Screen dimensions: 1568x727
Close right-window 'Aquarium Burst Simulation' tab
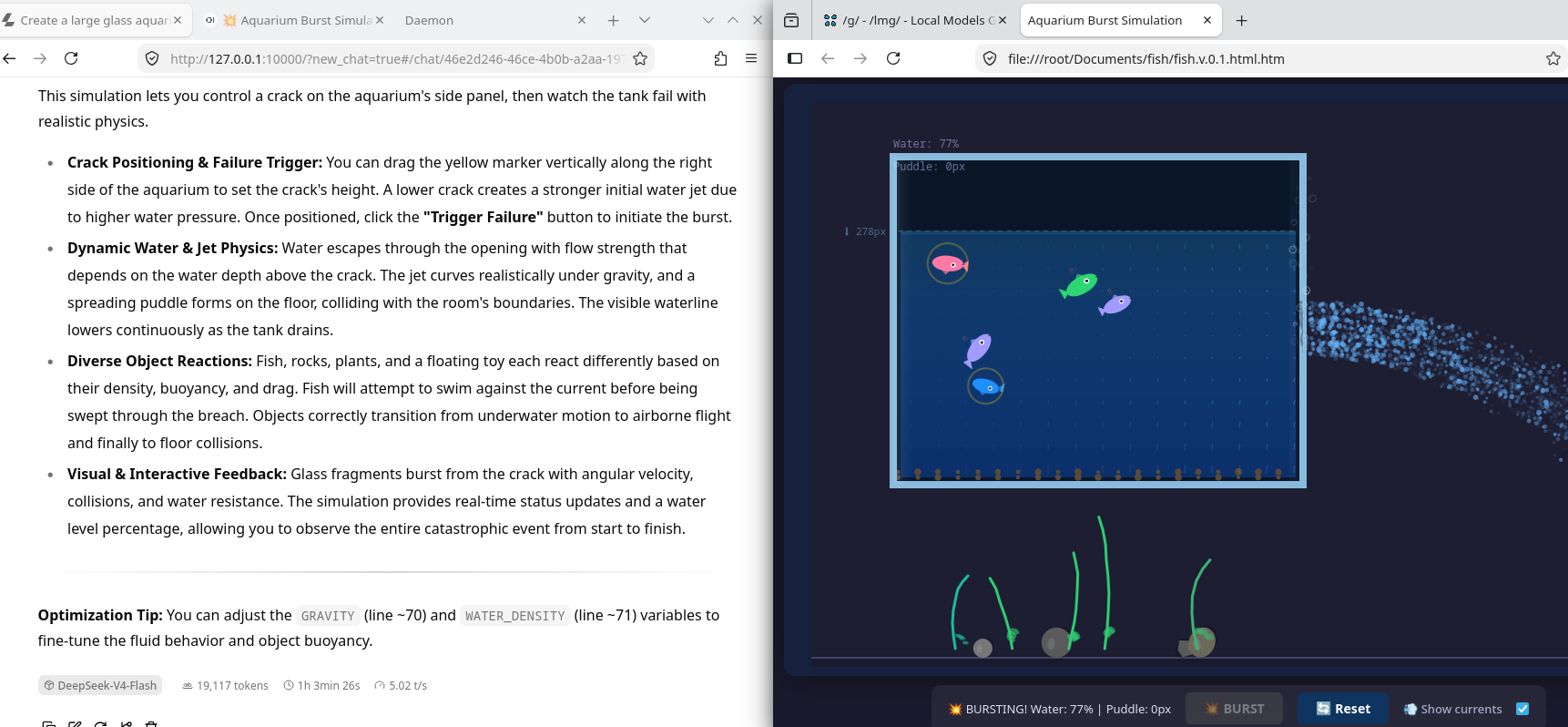point(1207,20)
